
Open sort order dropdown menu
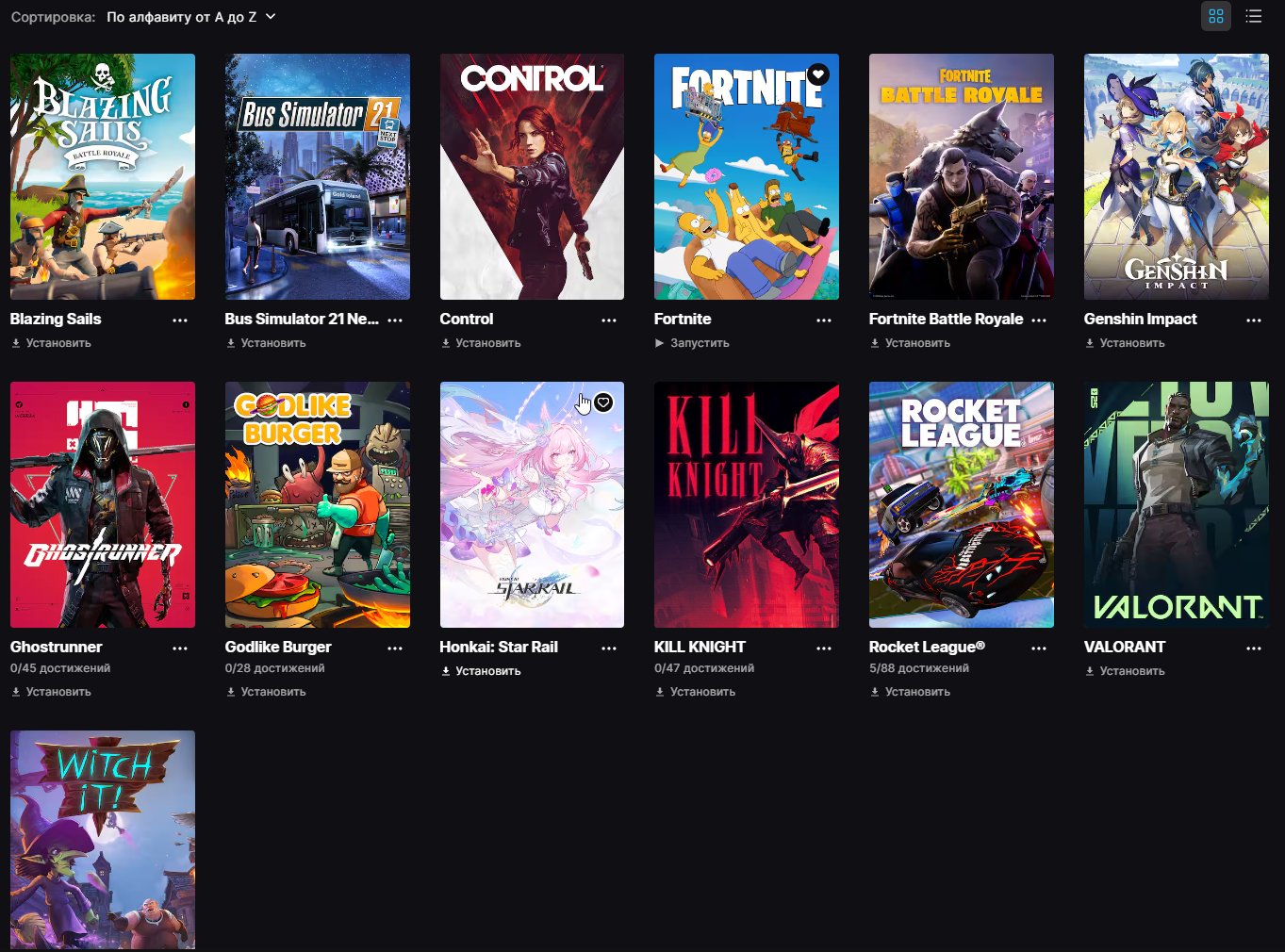pos(190,17)
